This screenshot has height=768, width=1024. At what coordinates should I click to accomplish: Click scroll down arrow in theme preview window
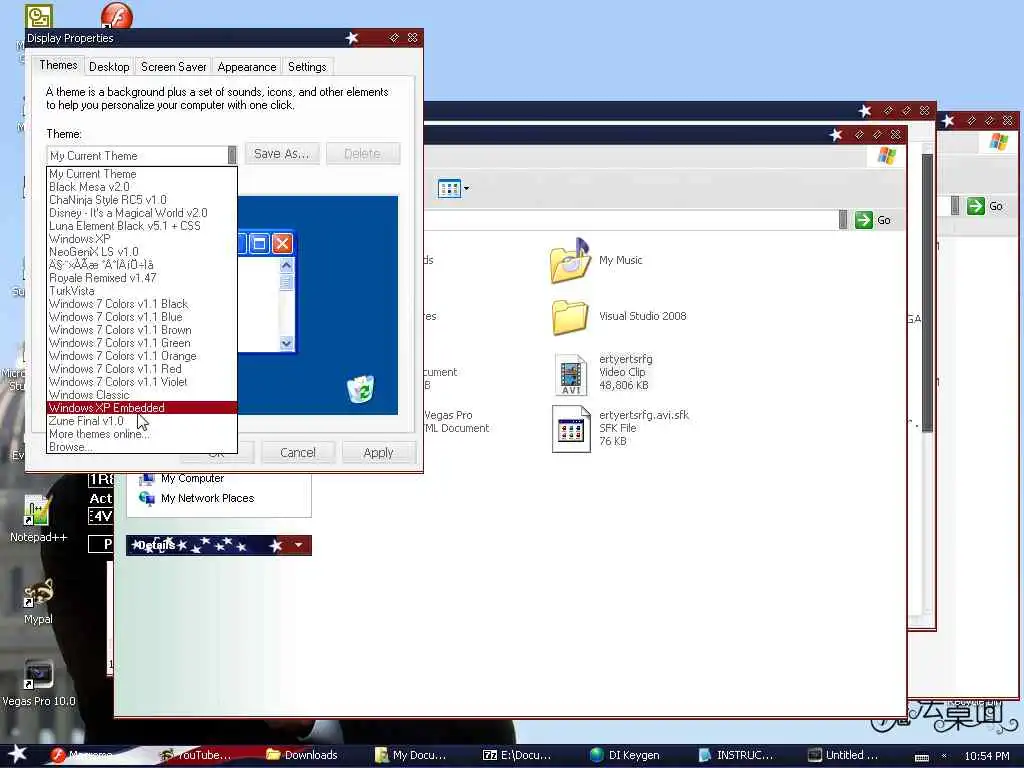pos(286,343)
